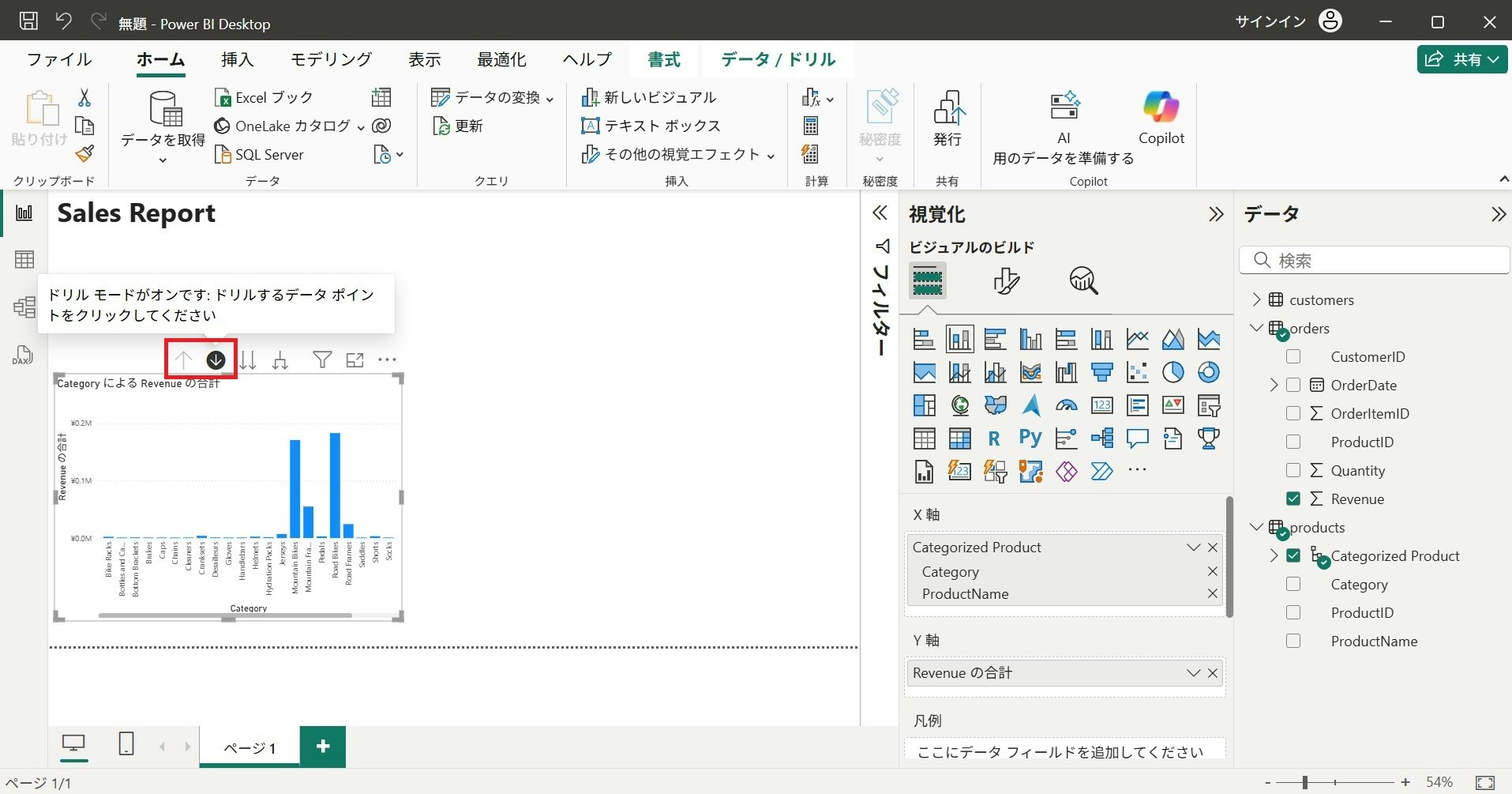Check the OrderItemID field checkbox
This screenshot has height=794, width=1512.
[1293, 414]
